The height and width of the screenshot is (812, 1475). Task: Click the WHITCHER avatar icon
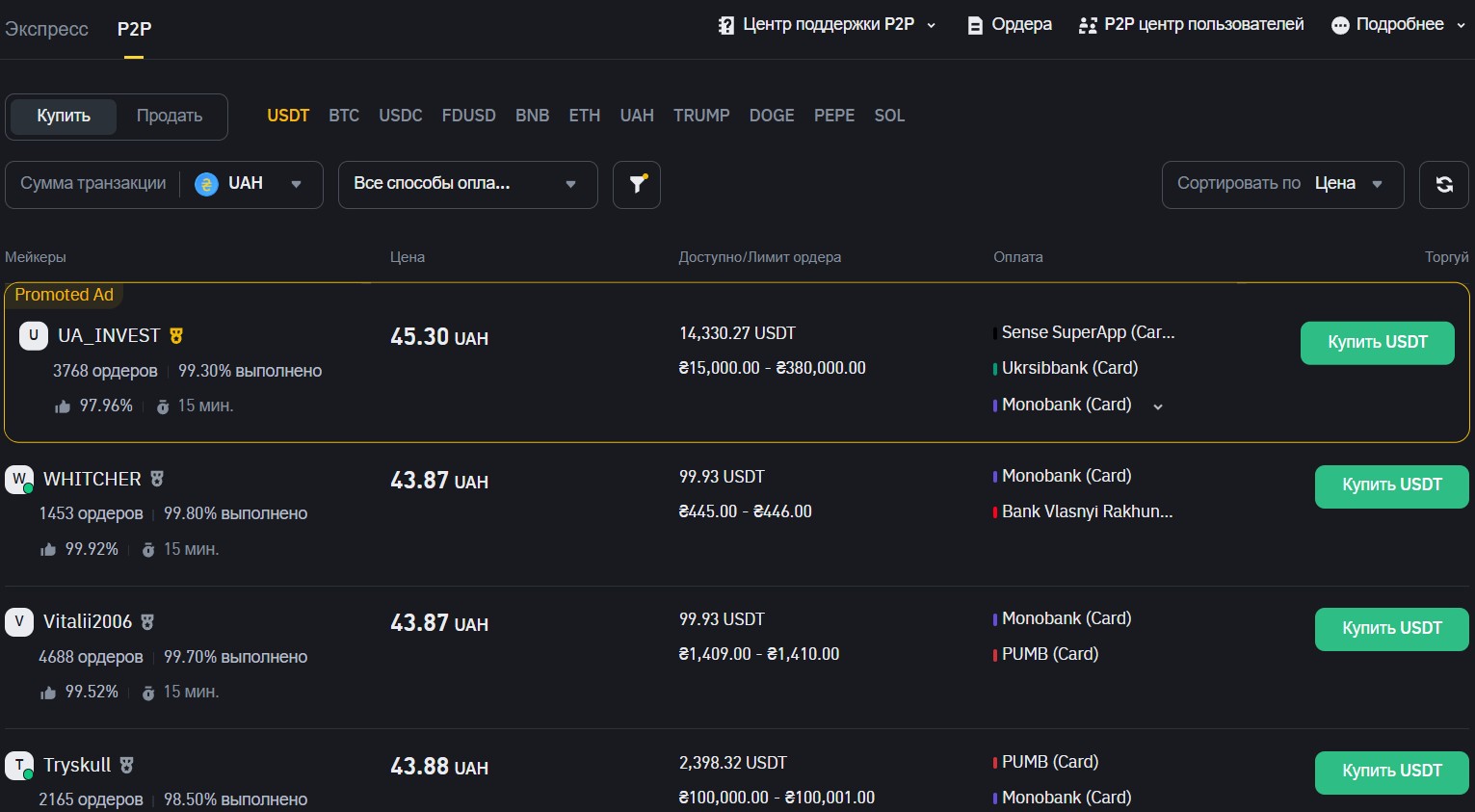click(x=19, y=479)
